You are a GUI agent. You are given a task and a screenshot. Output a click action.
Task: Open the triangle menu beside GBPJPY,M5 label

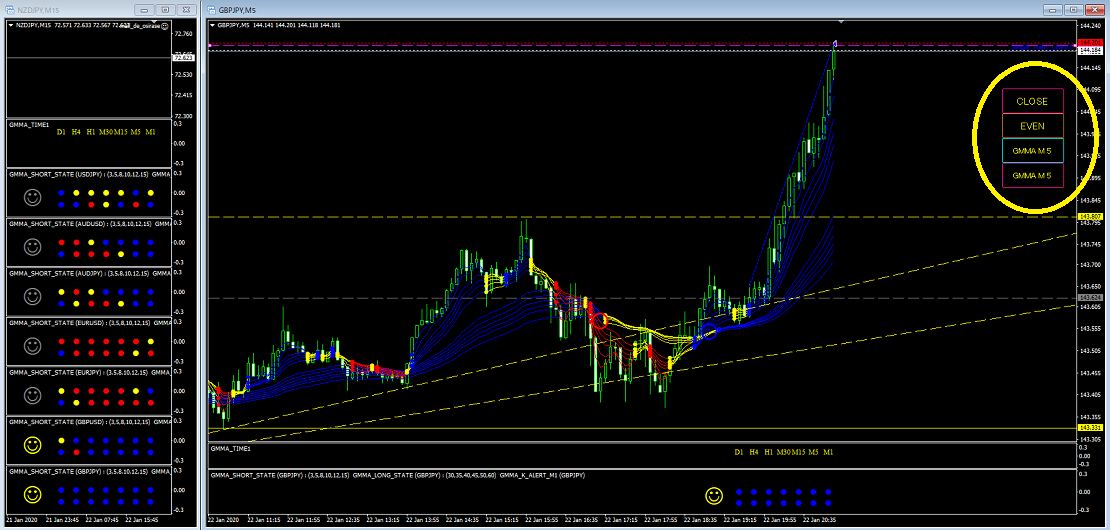coord(213,25)
